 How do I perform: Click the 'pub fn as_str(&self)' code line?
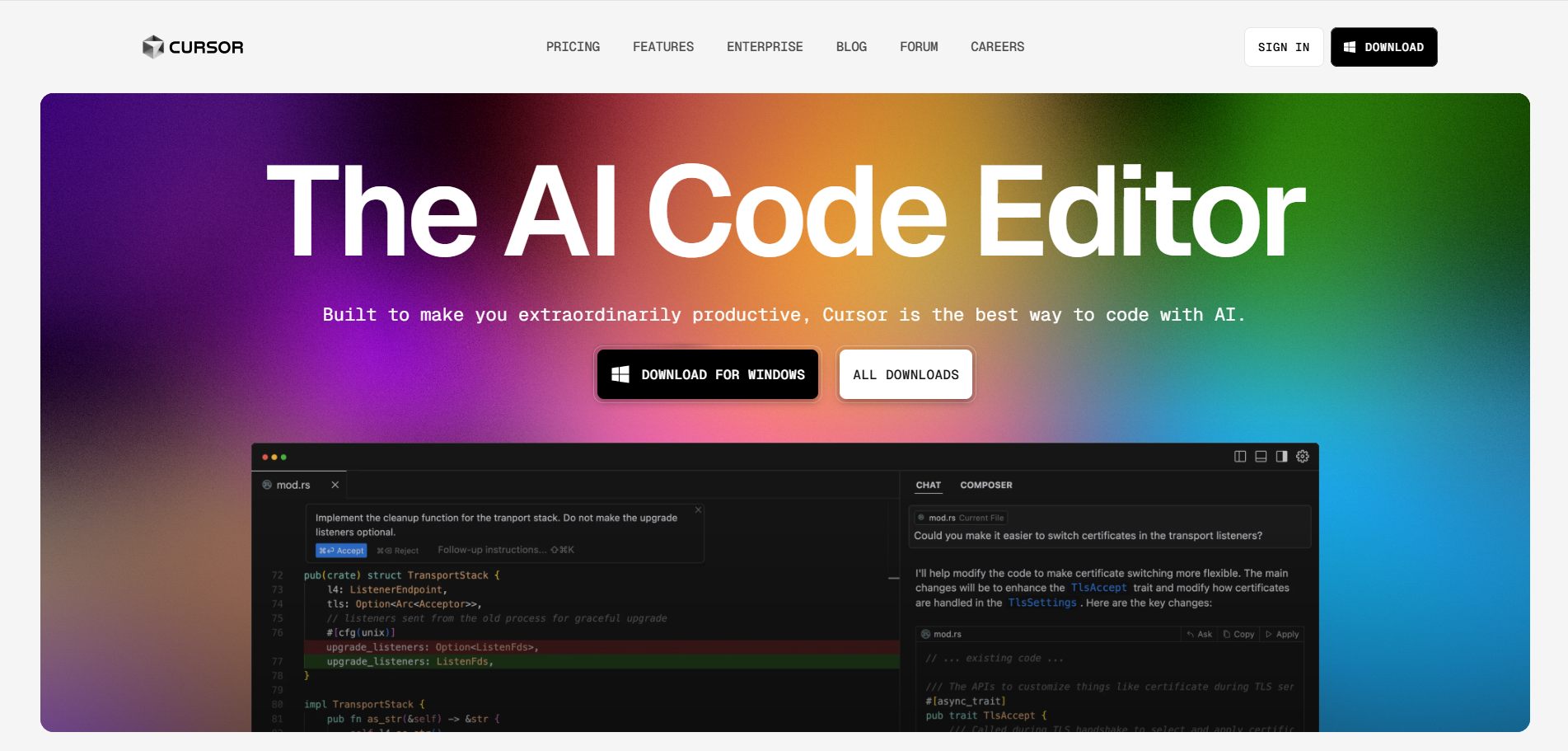coord(413,720)
